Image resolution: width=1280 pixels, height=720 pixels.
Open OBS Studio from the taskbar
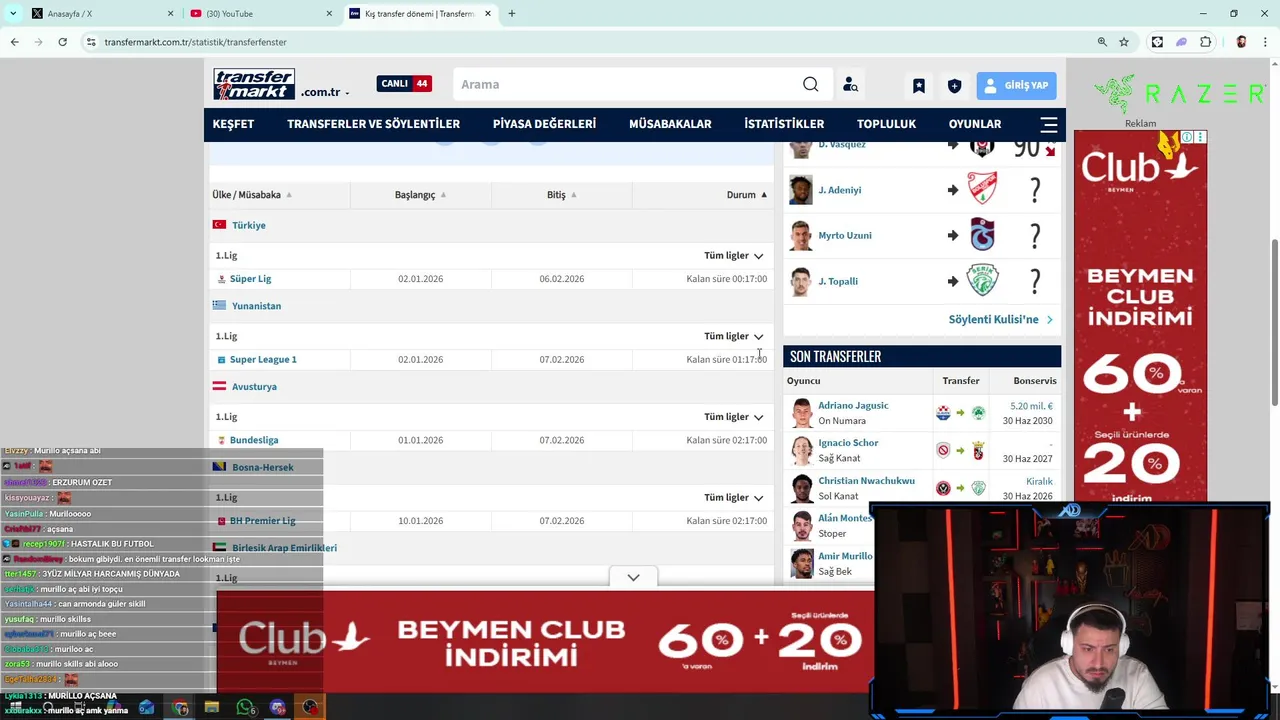coord(310,708)
